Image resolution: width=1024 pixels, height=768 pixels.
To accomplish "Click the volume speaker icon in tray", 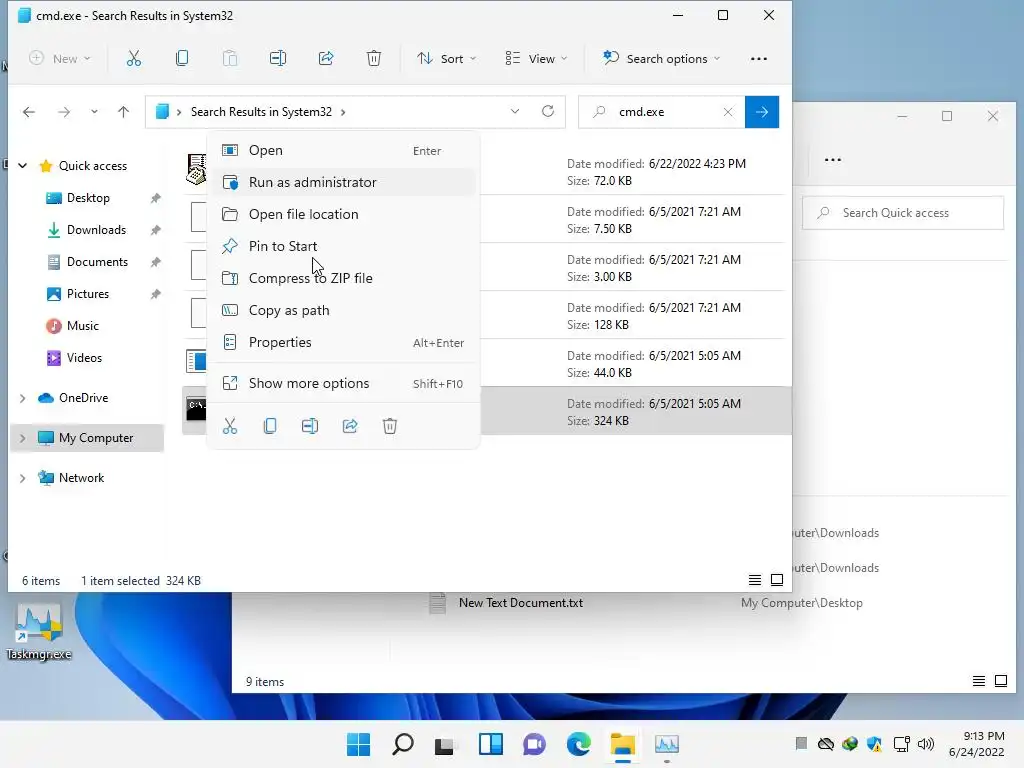I will [x=925, y=744].
